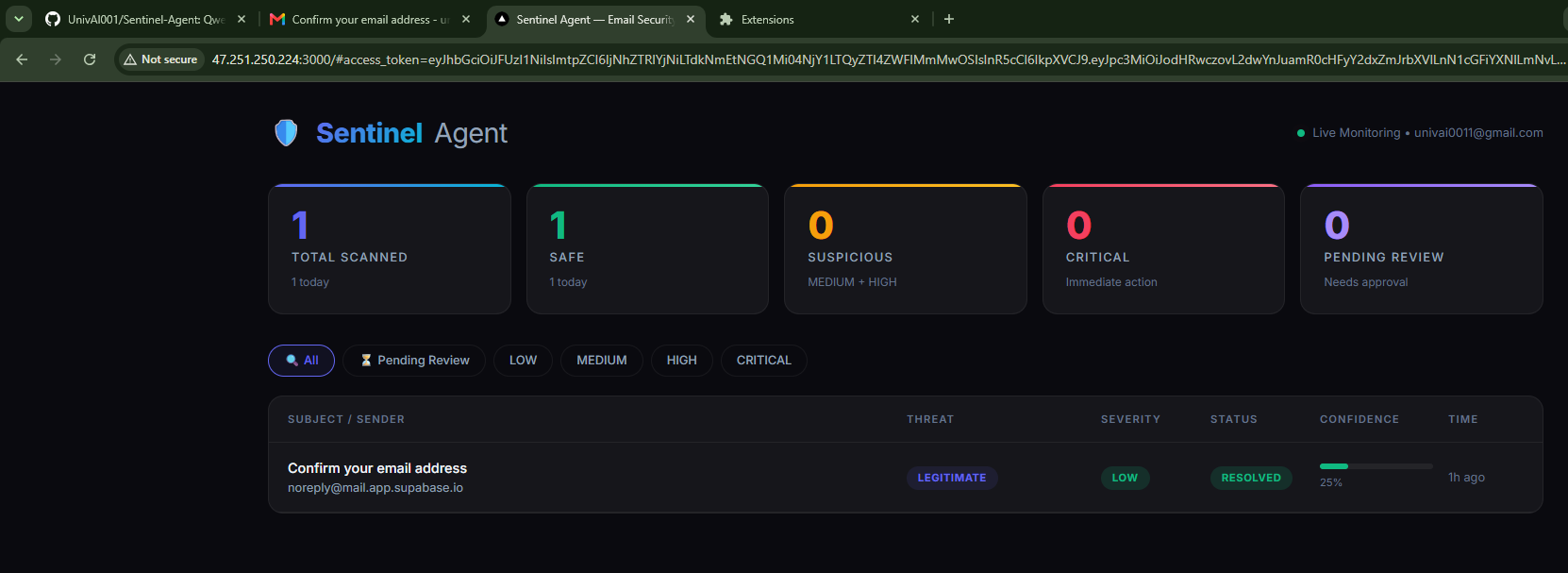The image size is (1568, 573).
Task: Switch to the Confirm your email address Gmail tab
Action: click(370, 19)
